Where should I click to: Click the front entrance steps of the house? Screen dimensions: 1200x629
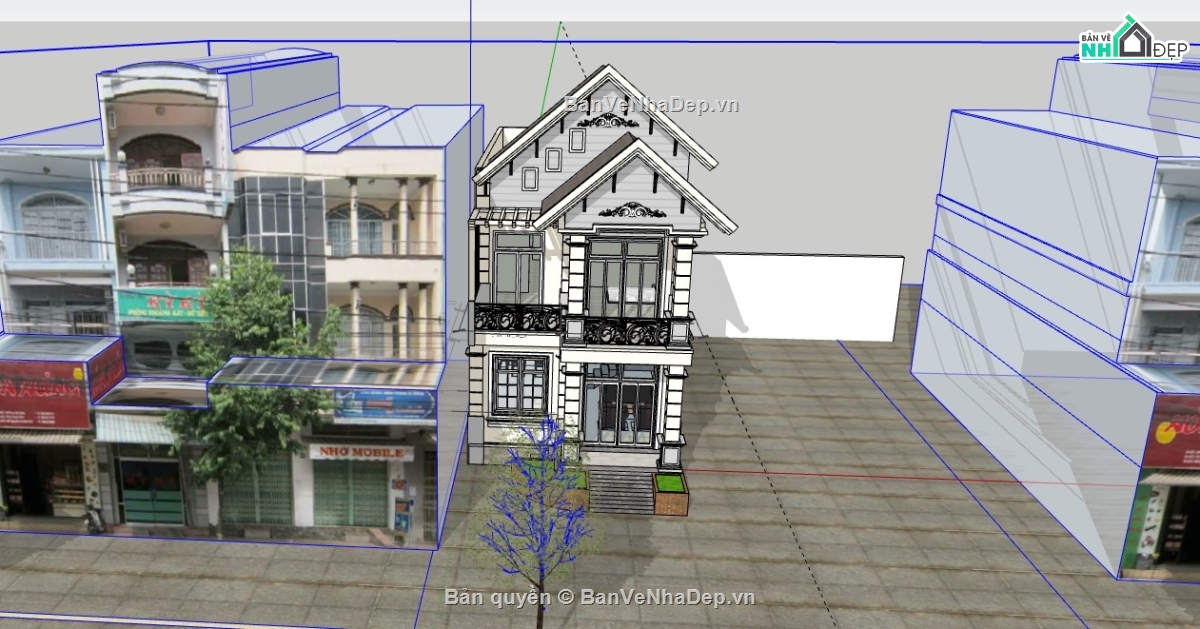tap(621, 491)
